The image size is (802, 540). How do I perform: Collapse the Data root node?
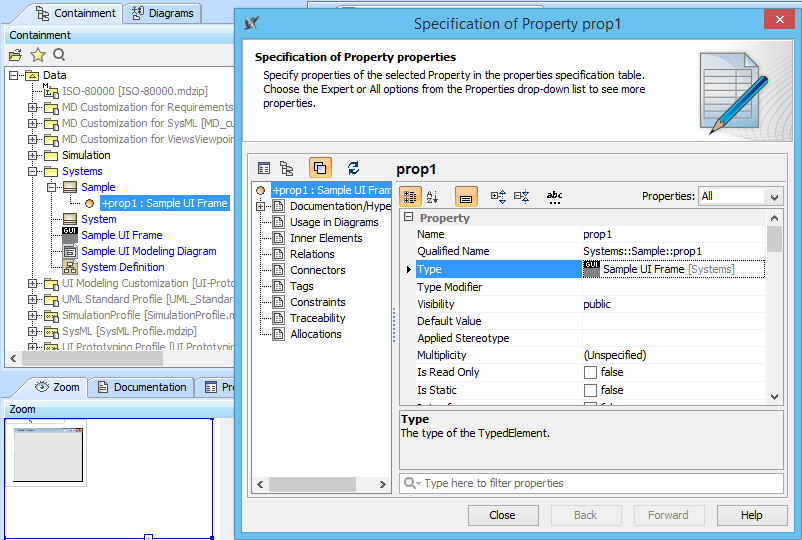(14, 75)
